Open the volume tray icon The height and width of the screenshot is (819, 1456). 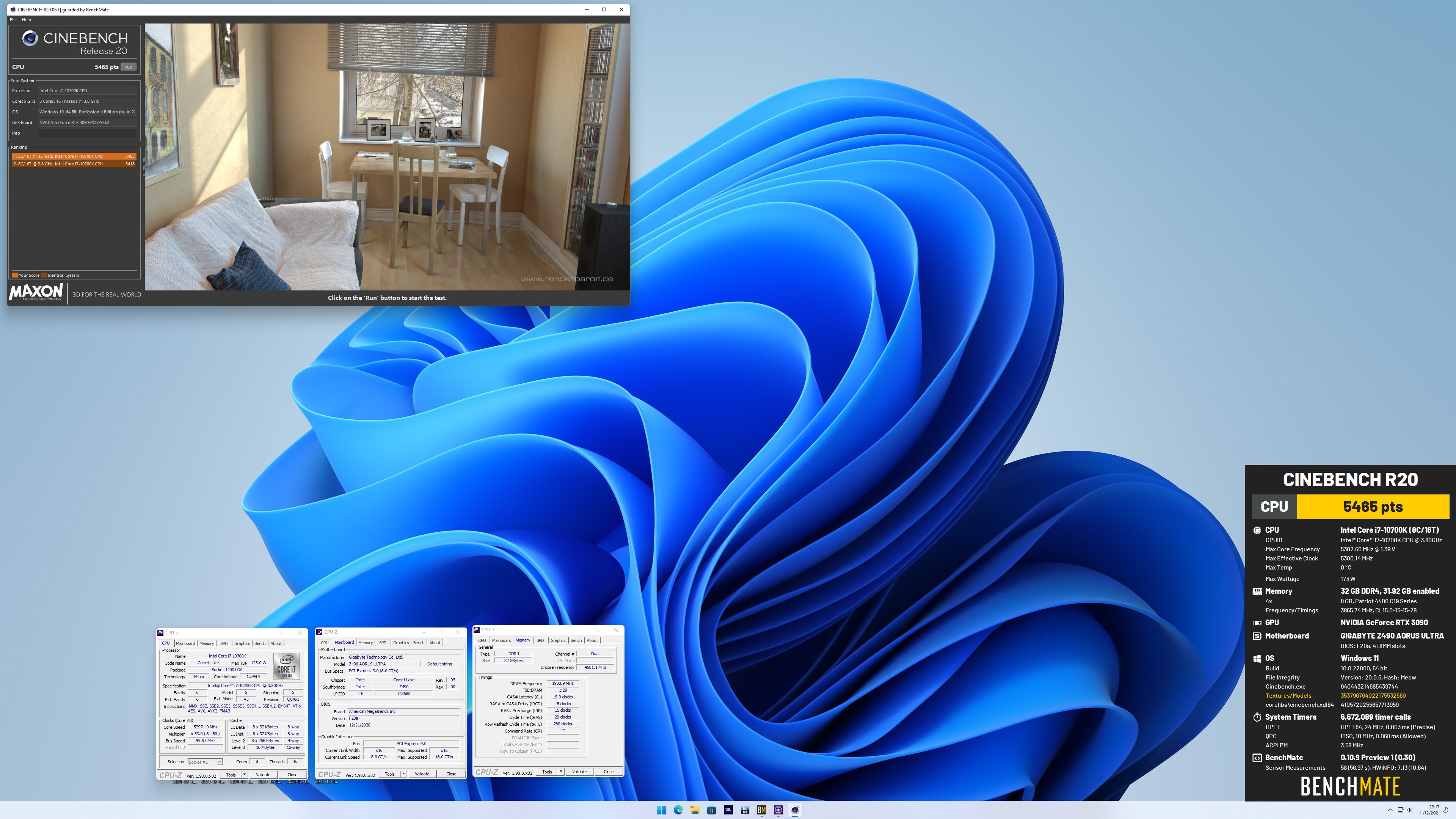tap(1409, 810)
